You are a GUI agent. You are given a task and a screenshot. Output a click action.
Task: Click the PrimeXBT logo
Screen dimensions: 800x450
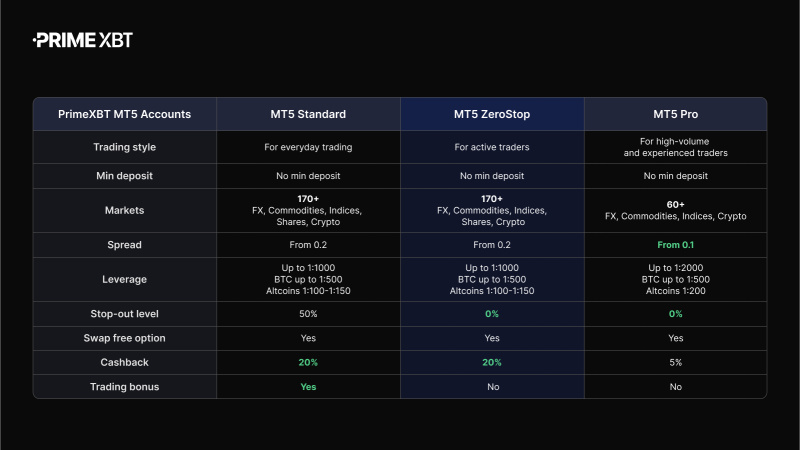tap(83, 40)
